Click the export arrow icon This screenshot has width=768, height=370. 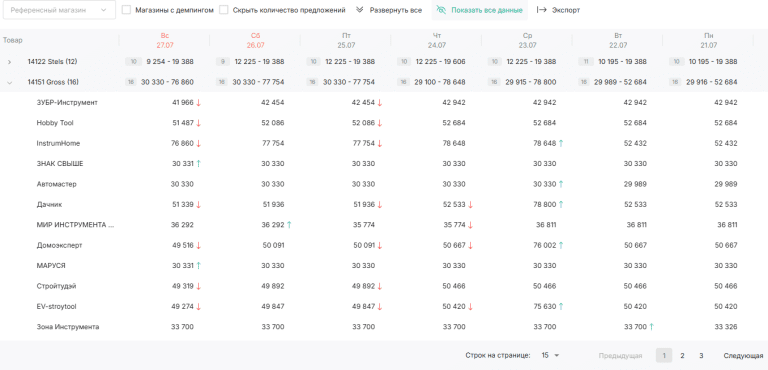click(542, 10)
